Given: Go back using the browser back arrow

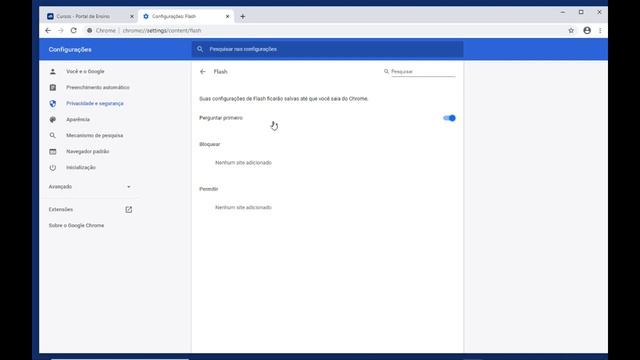Looking at the screenshot, I should [x=48, y=31].
